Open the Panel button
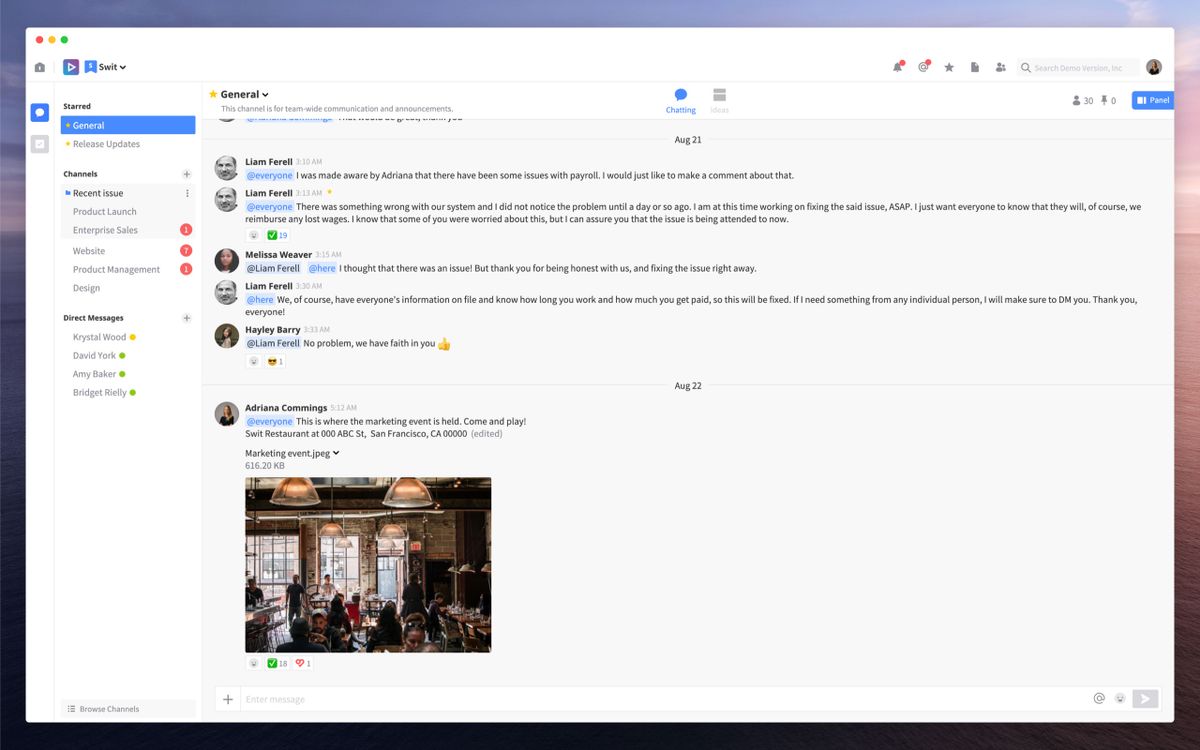This screenshot has height=750, width=1200. [1152, 100]
